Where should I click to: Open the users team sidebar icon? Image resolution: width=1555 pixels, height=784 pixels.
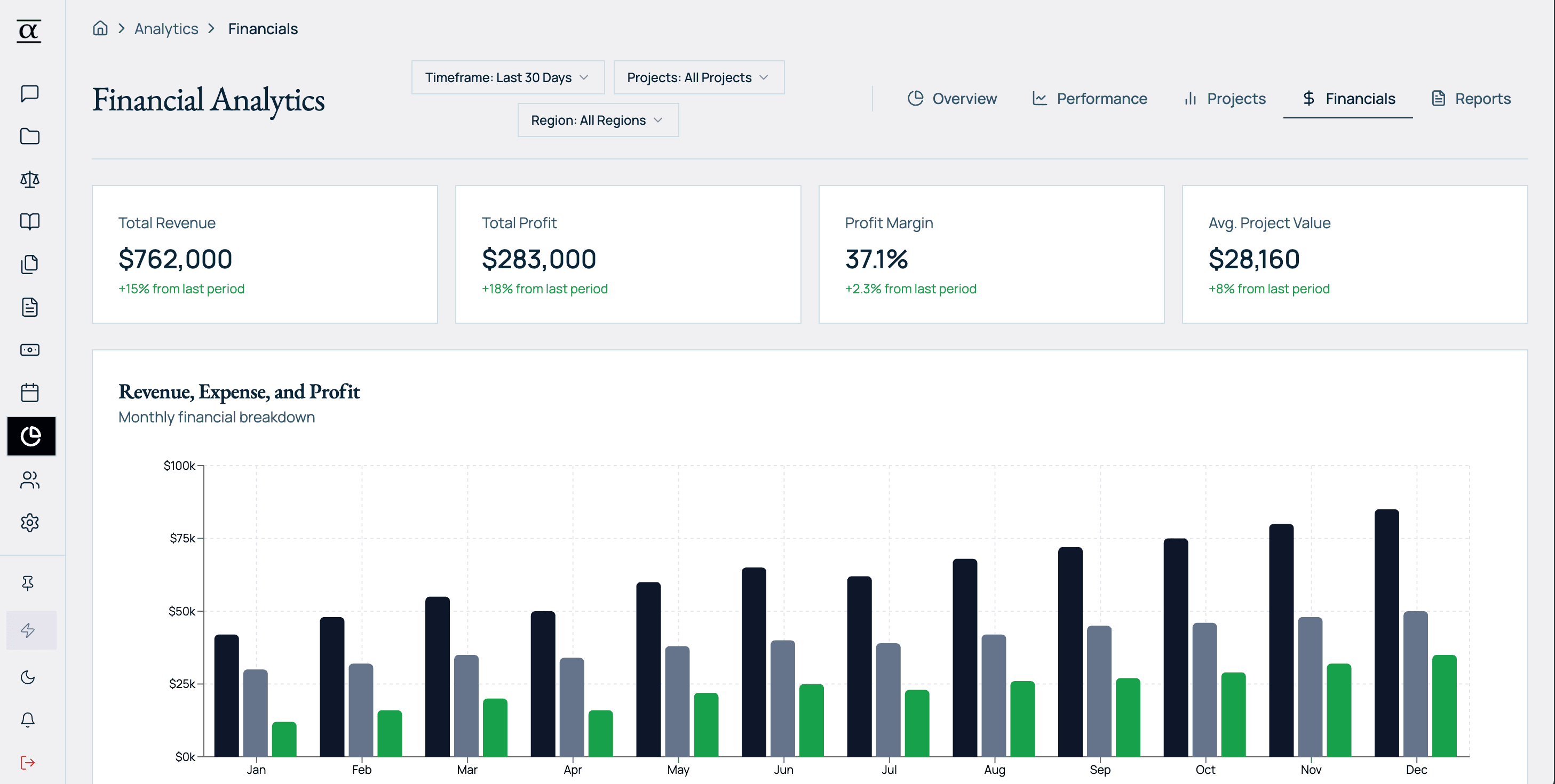(29, 480)
